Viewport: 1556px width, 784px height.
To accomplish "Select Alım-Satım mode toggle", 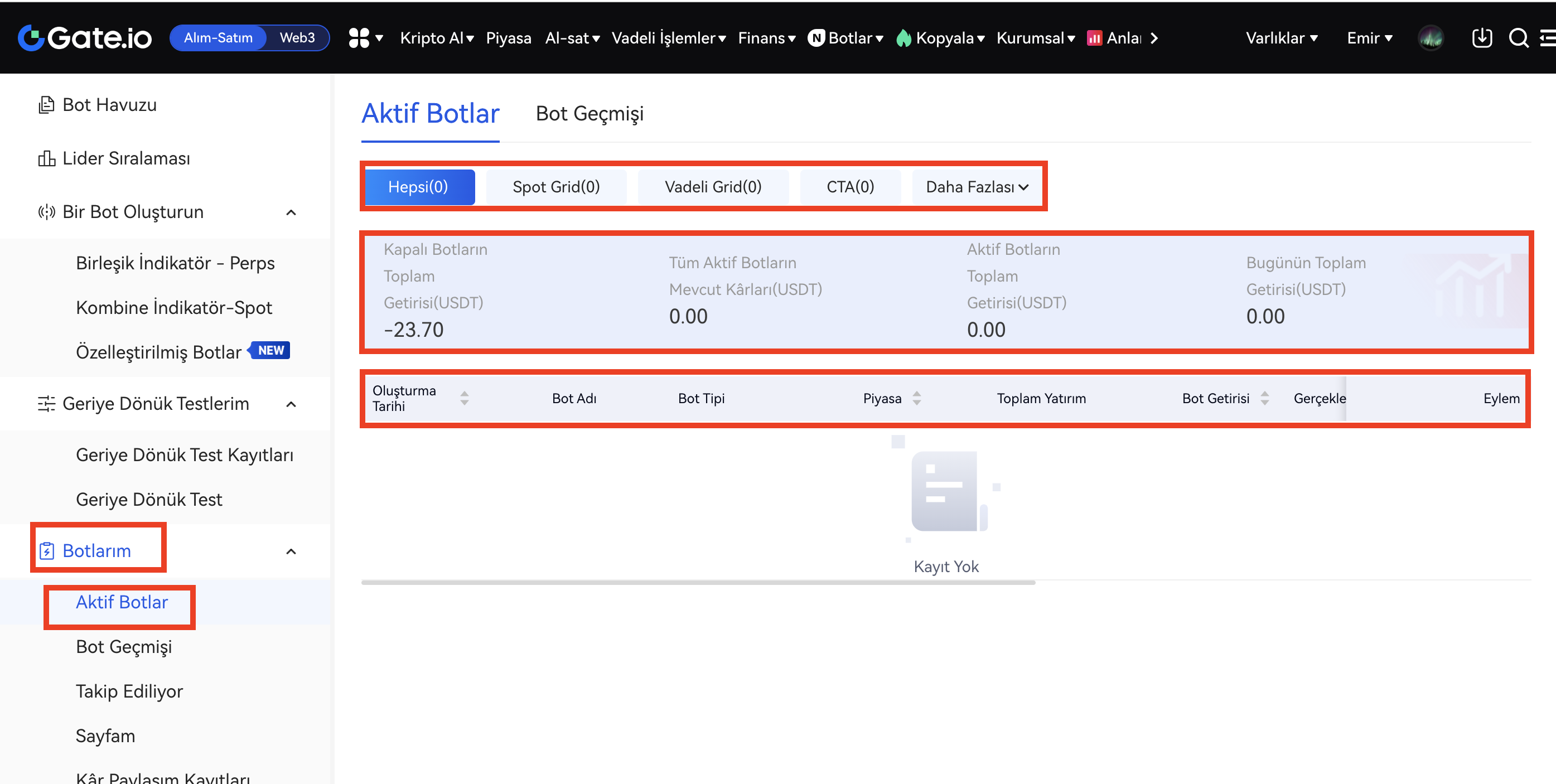I will coord(218,38).
